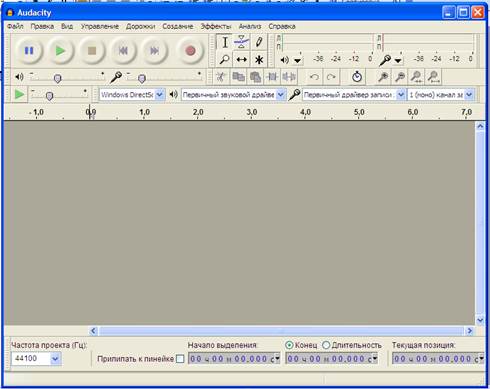Image resolution: width=490 pixels, height=389 pixels.
Task: Select the Envelope tool
Action: (241, 42)
